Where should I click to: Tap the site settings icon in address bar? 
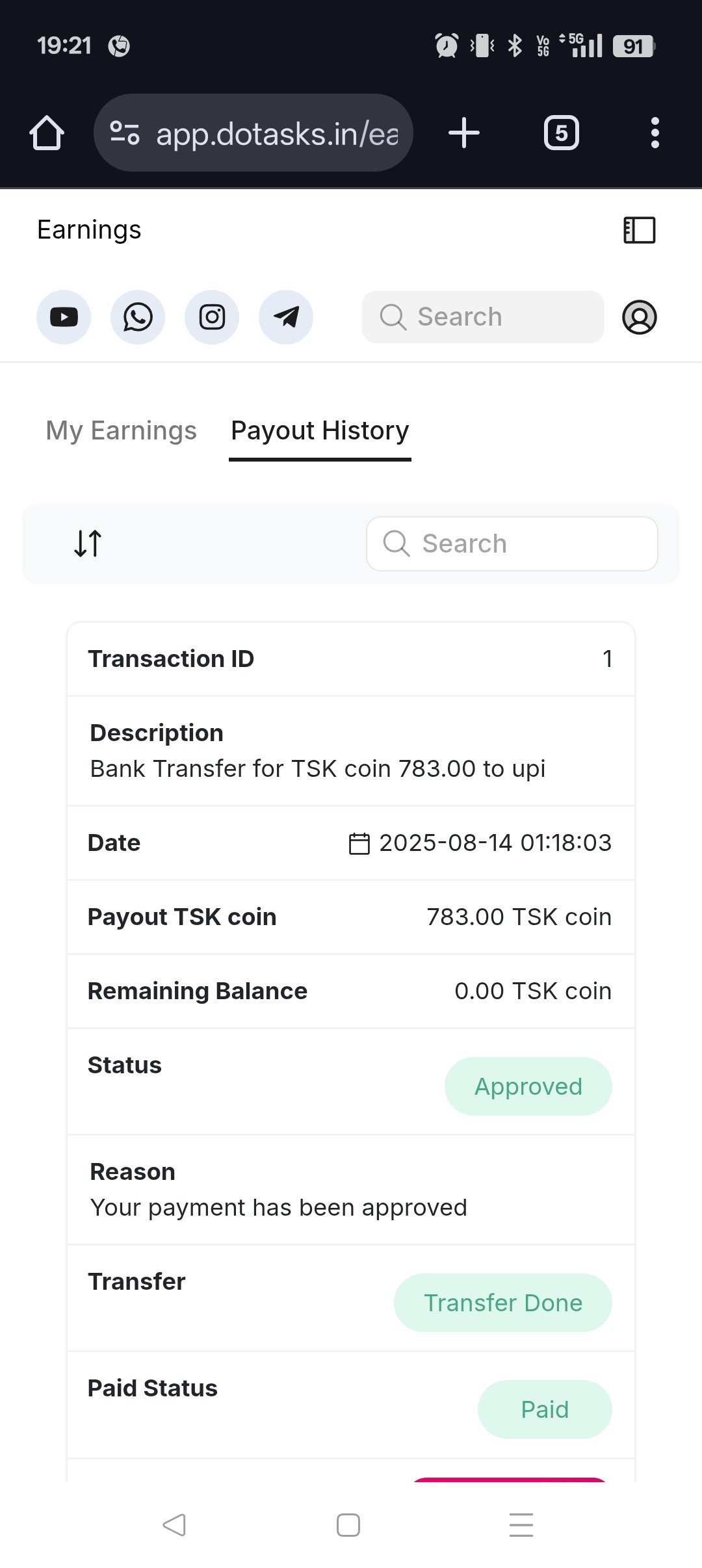125,133
